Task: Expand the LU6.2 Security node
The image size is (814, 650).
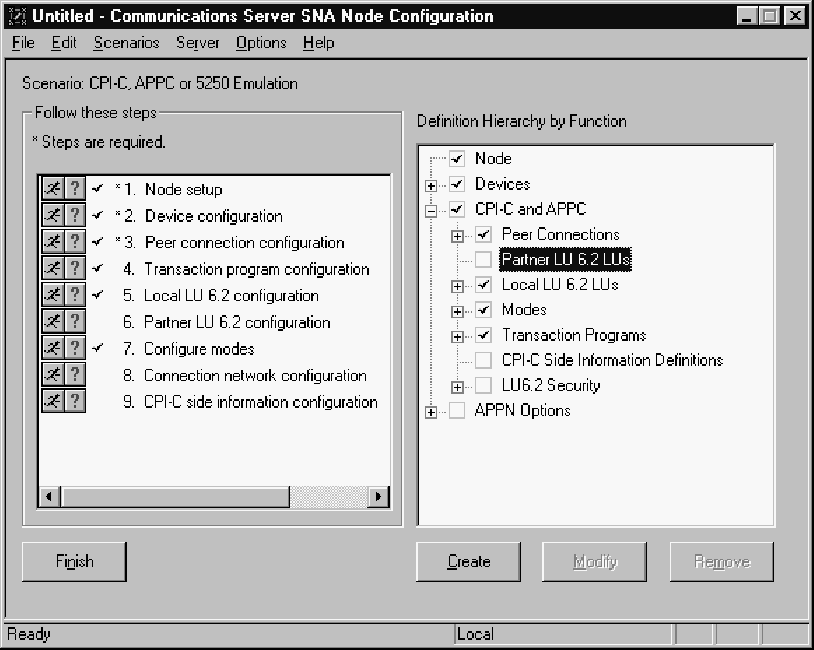Action: point(457,387)
